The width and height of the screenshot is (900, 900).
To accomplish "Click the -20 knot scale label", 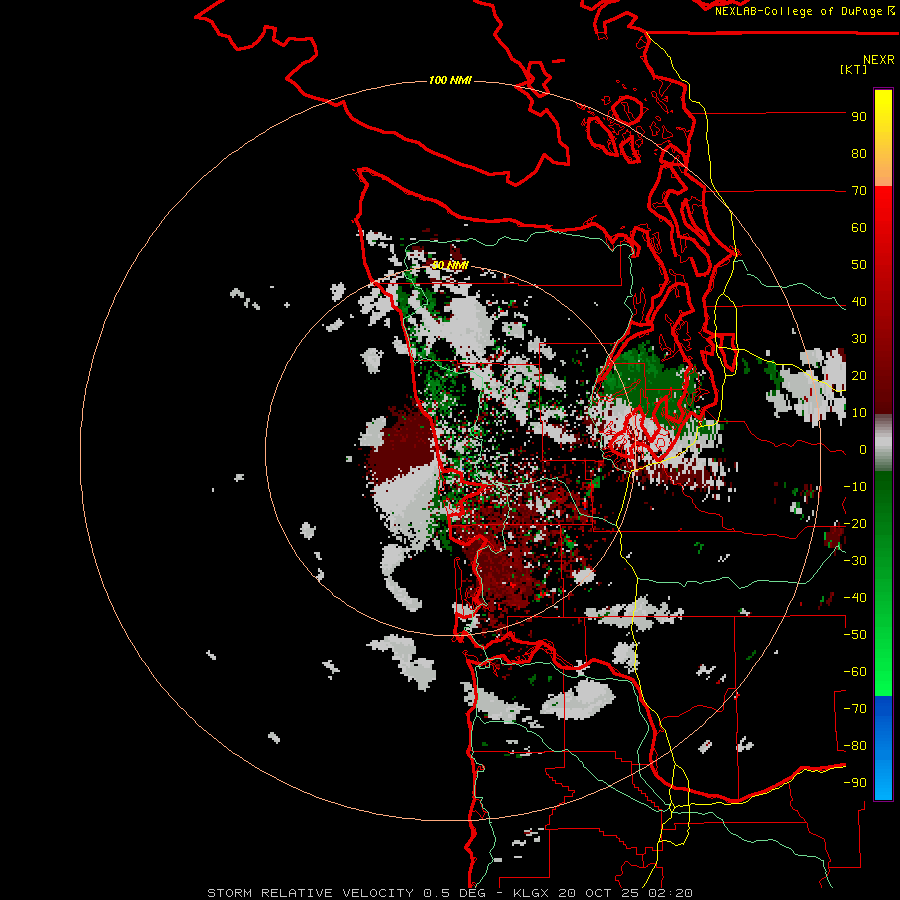I will pyautogui.click(x=855, y=524).
